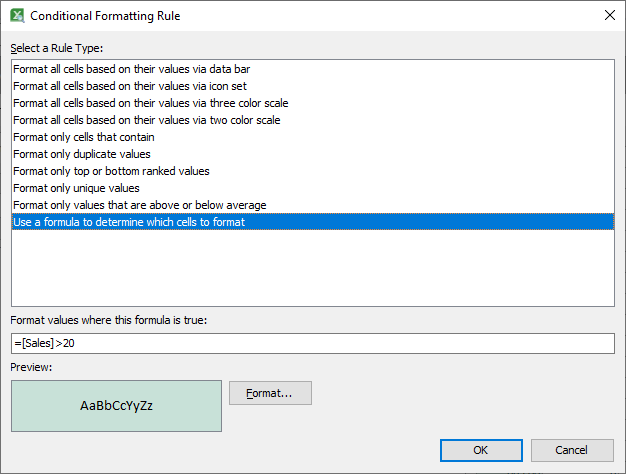Pick 'Format only cells that contain'
Viewport: 626px width, 474px height.
tap(313, 137)
